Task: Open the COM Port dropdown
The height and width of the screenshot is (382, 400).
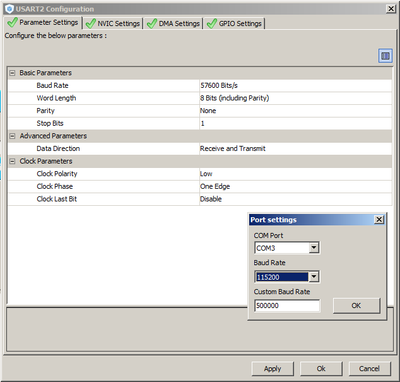Action: click(314, 248)
